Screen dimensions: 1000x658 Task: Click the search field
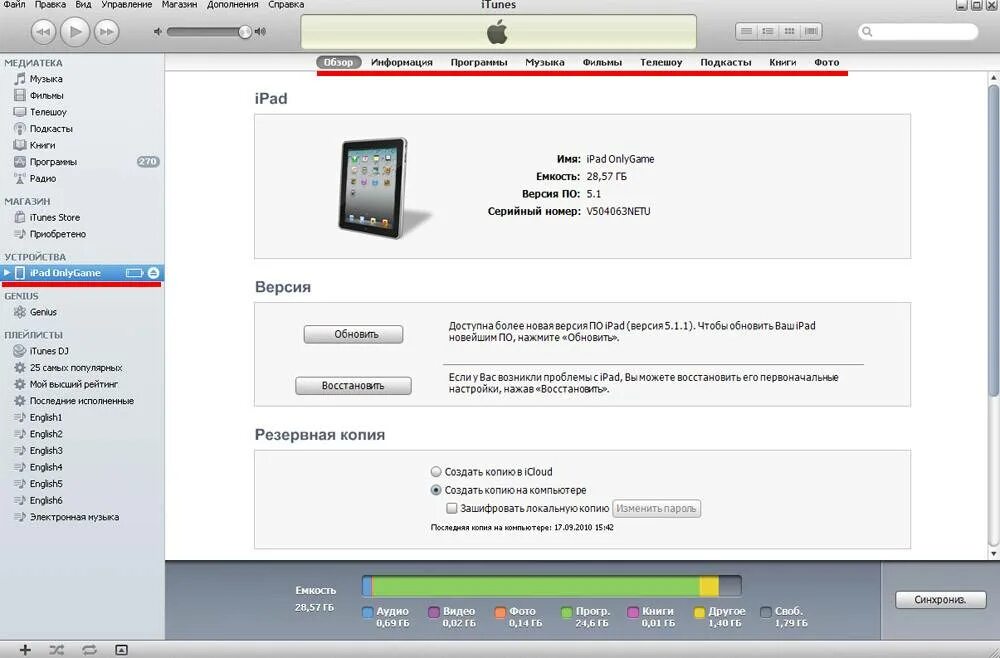(x=918, y=31)
